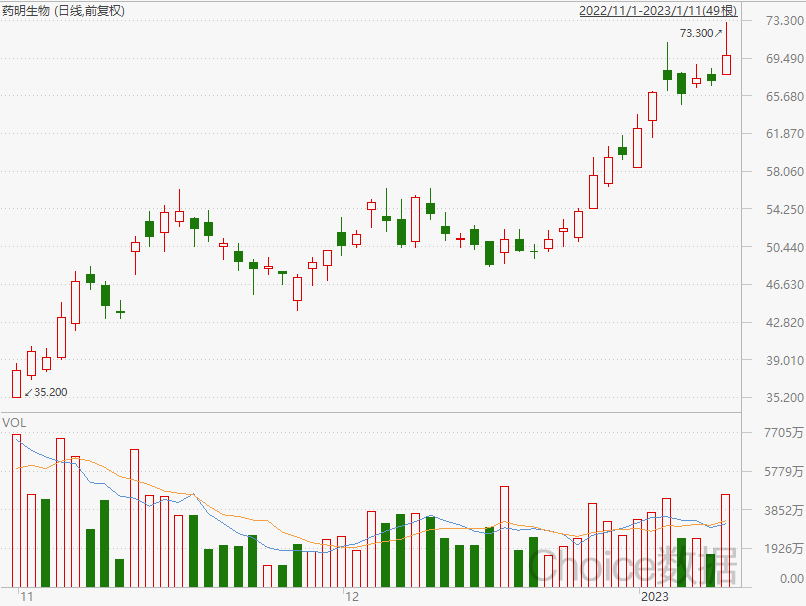Click the 2023 year marker on time axis

pyautogui.click(x=655, y=597)
